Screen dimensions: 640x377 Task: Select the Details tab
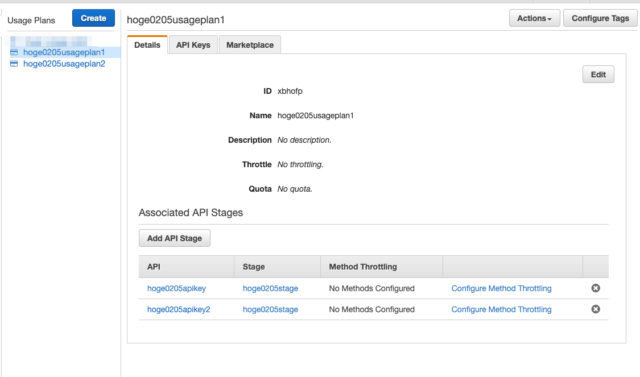[x=147, y=45]
